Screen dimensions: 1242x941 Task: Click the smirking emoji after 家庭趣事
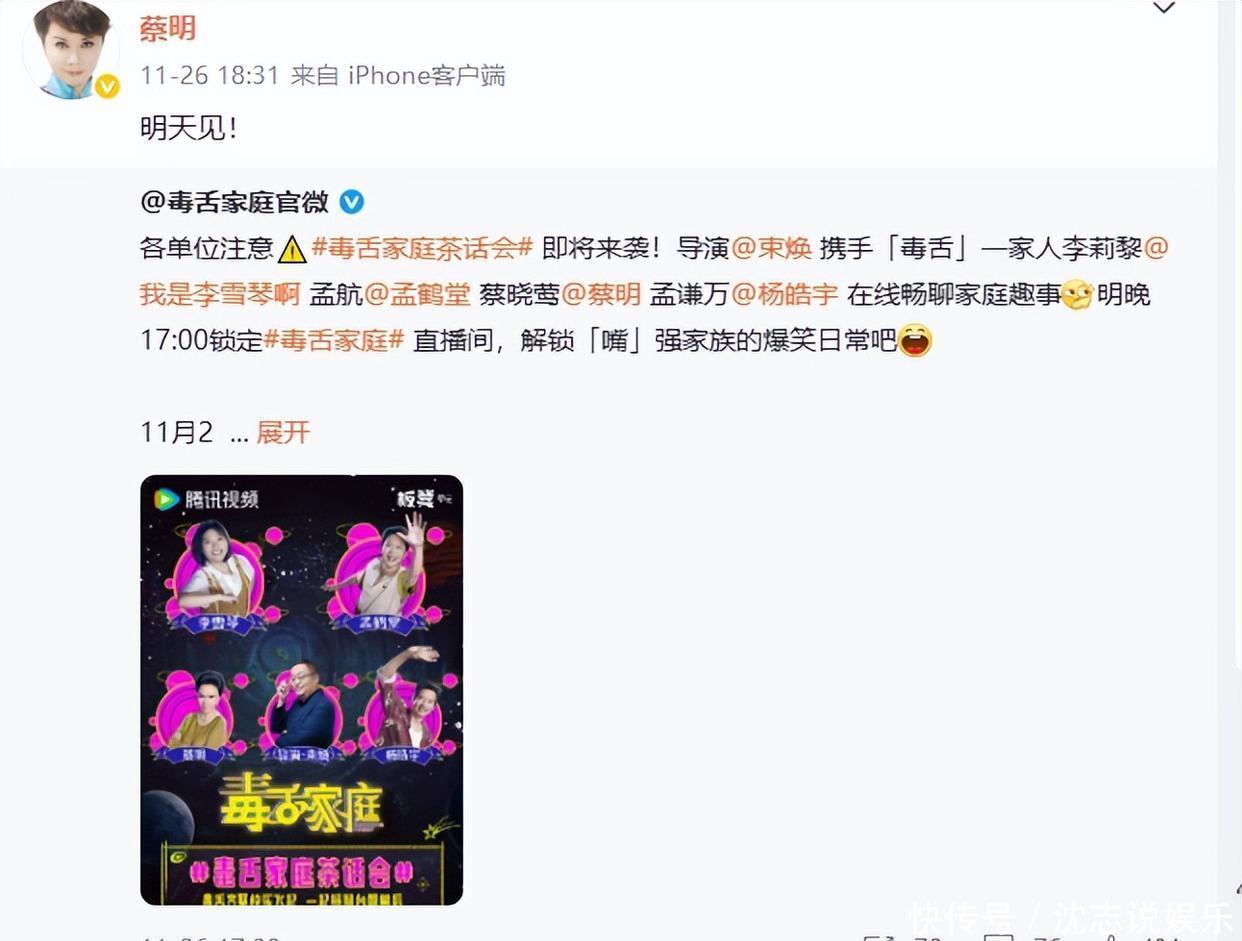click(x=1077, y=295)
